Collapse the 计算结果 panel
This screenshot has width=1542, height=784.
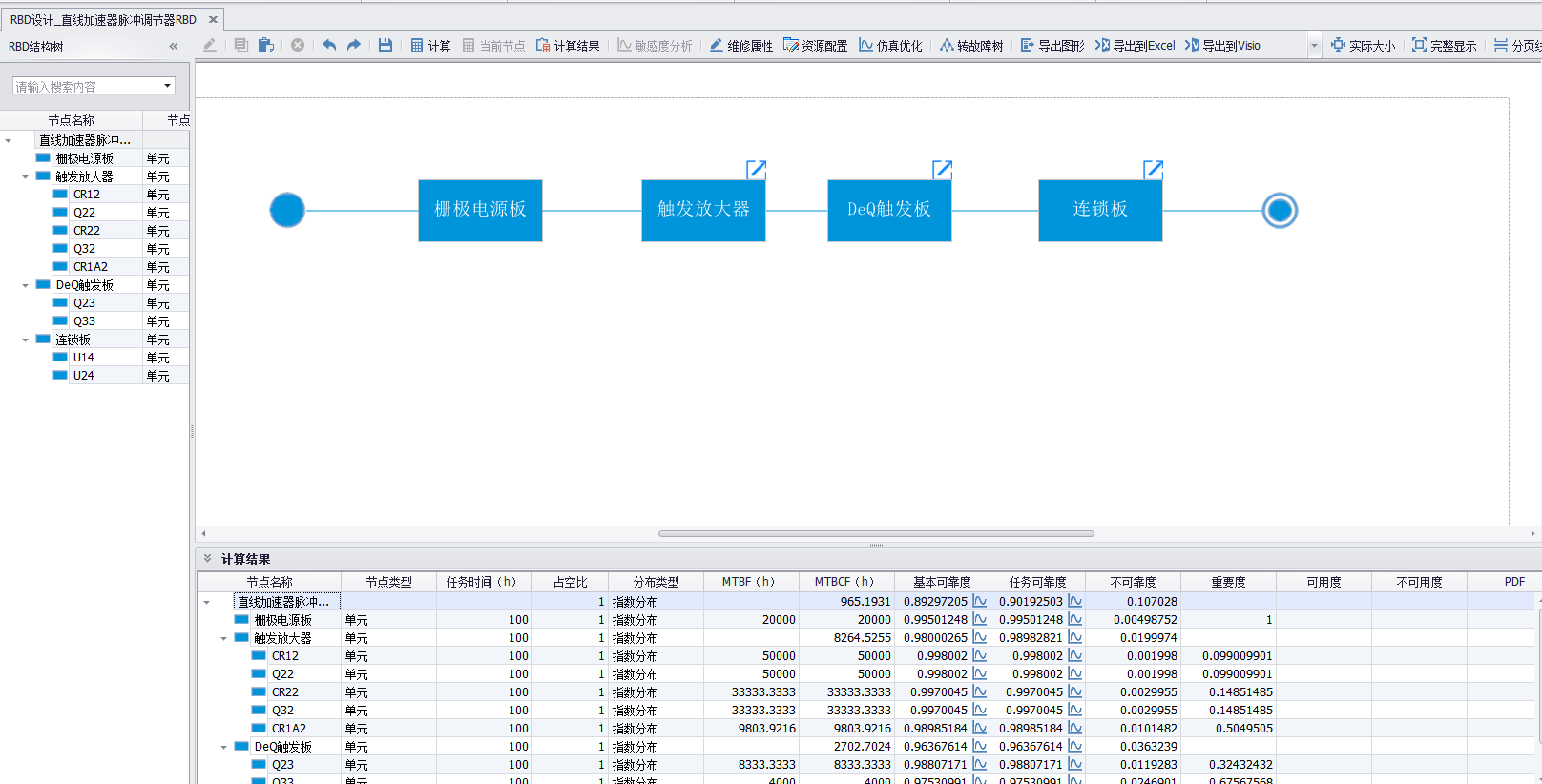point(207,559)
